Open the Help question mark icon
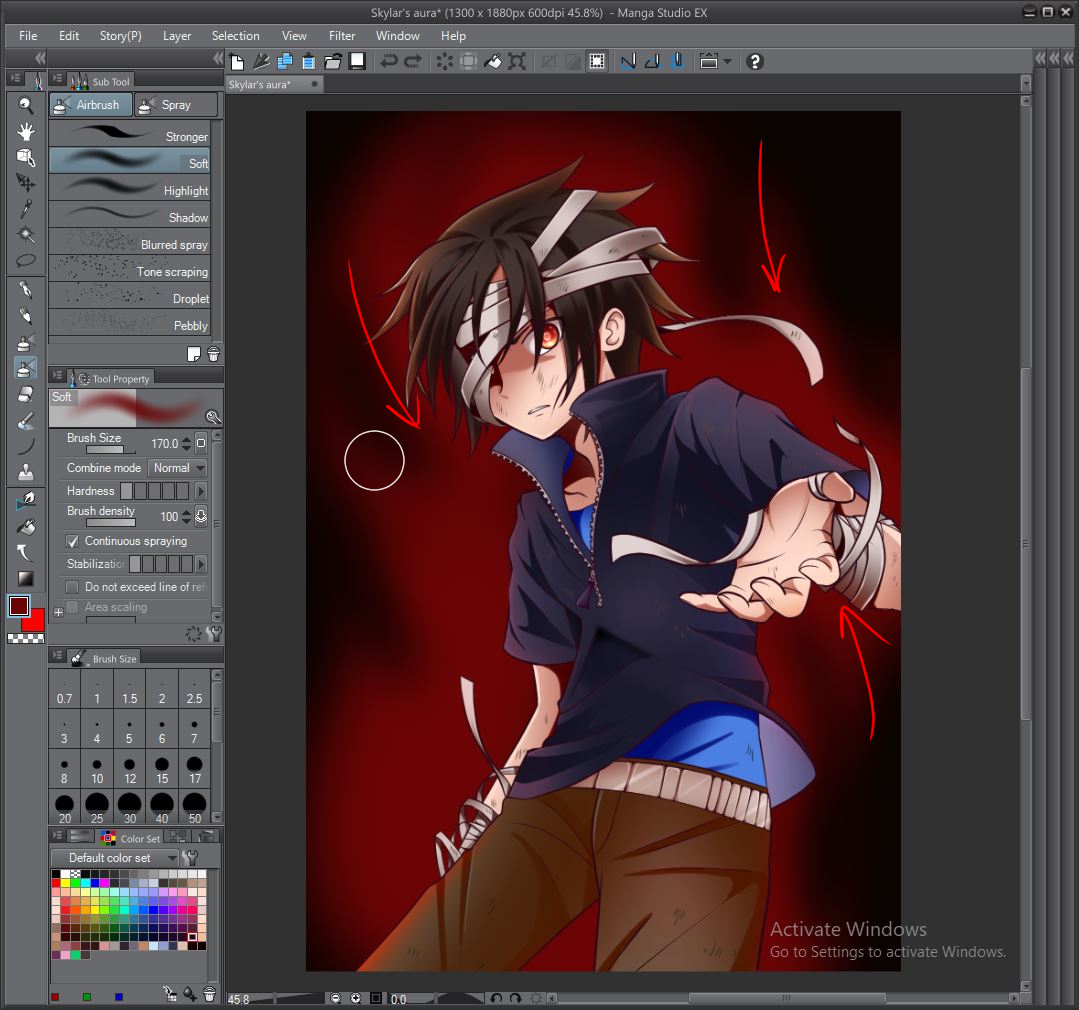 tap(755, 62)
